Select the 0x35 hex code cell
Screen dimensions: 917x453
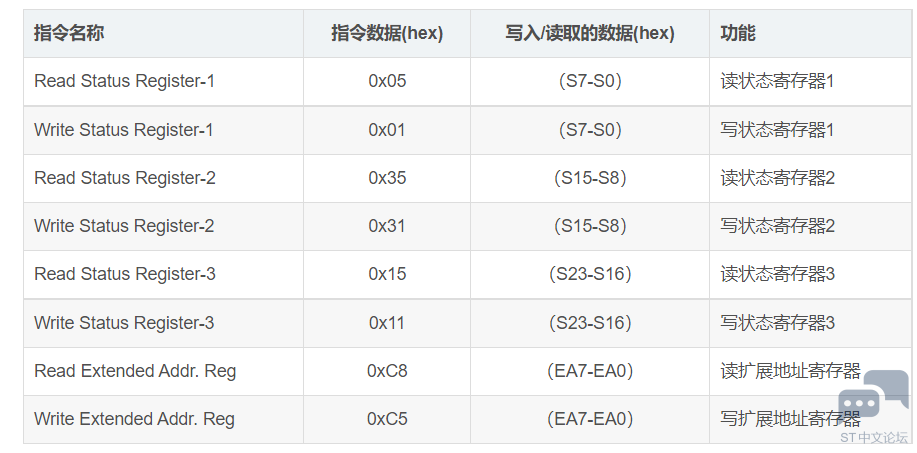(387, 178)
